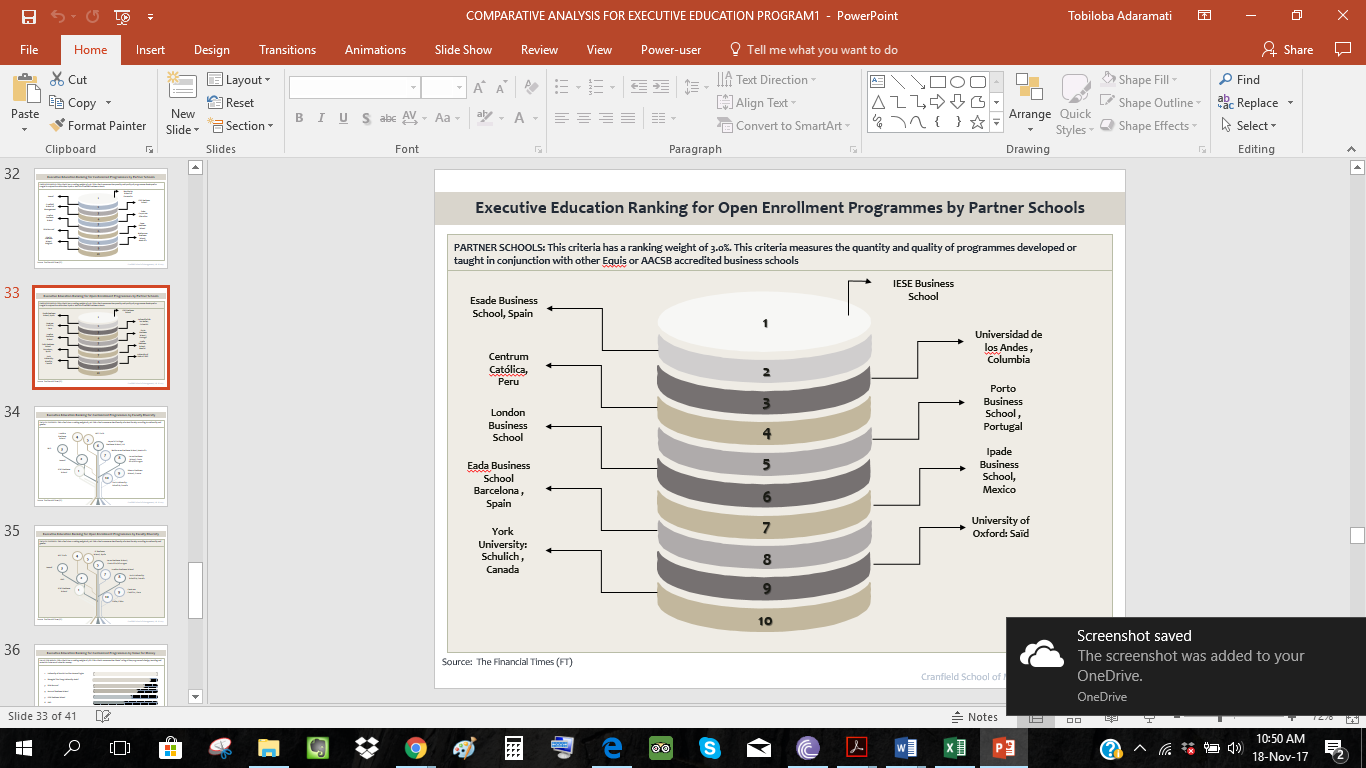Viewport: 1366px width, 768px height.
Task: Click the Notes button in status bar
Action: point(974,716)
